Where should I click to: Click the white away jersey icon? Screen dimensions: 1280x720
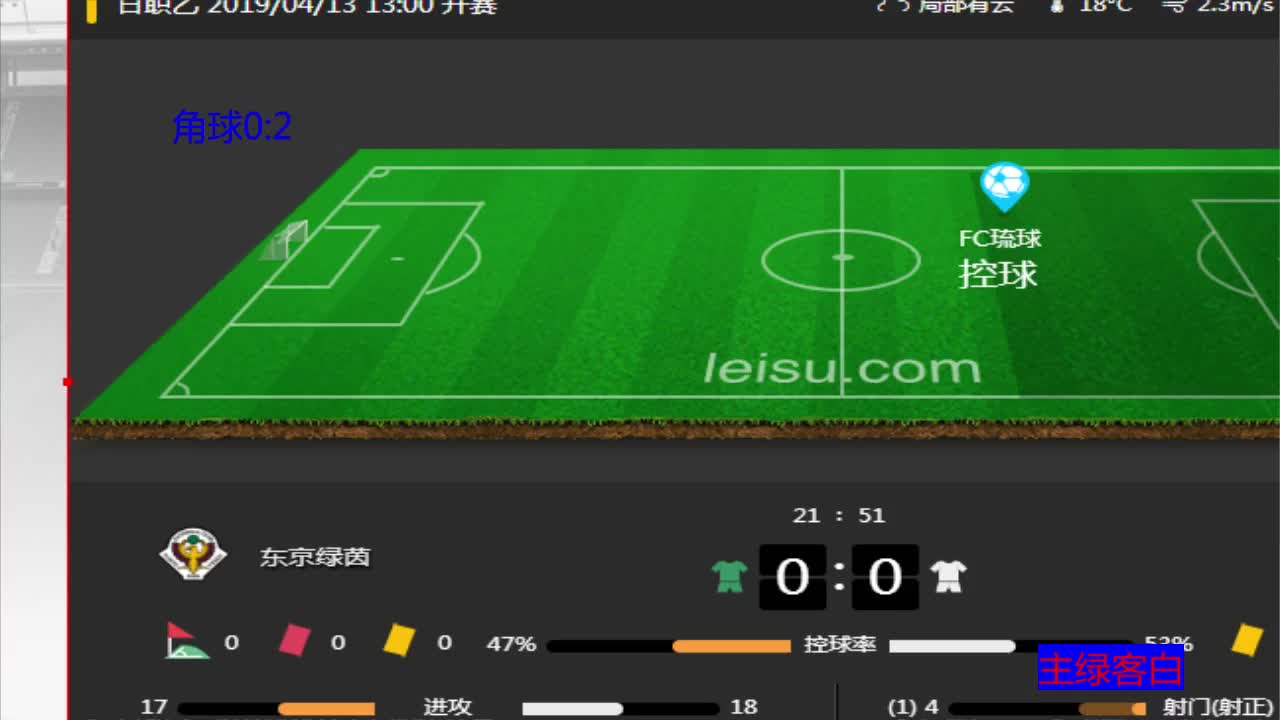pyautogui.click(x=948, y=576)
